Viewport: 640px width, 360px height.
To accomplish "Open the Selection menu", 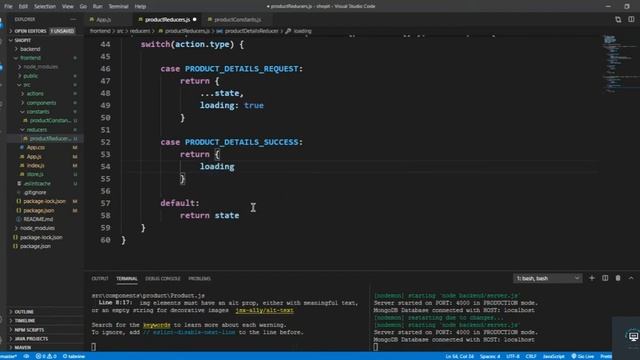I will point(45,7).
